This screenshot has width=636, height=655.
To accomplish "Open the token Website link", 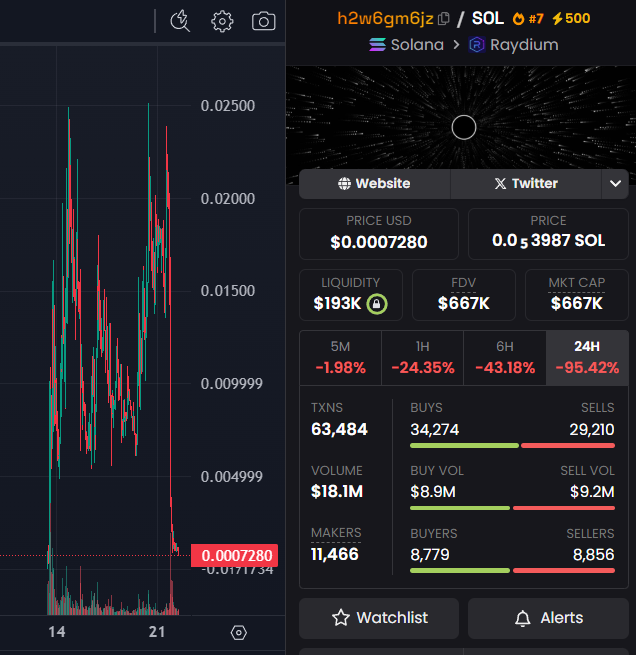I will 375,184.
